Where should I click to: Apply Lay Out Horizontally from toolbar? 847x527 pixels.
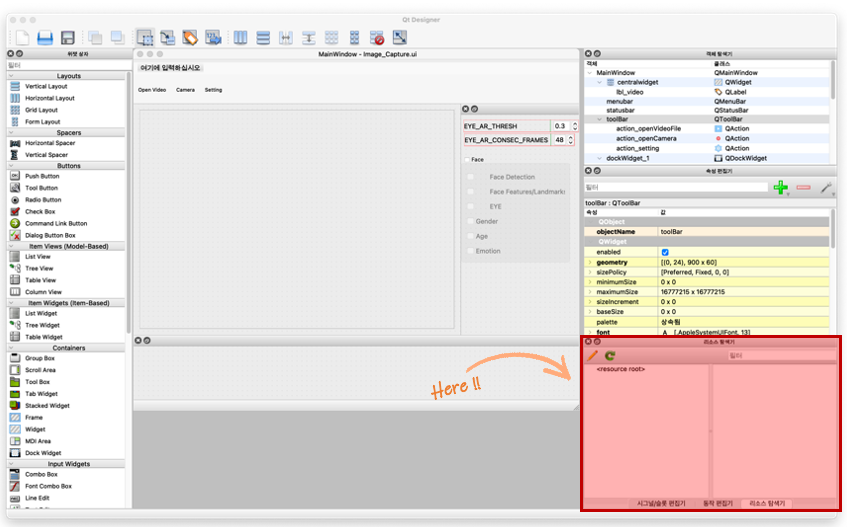coord(240,37)
